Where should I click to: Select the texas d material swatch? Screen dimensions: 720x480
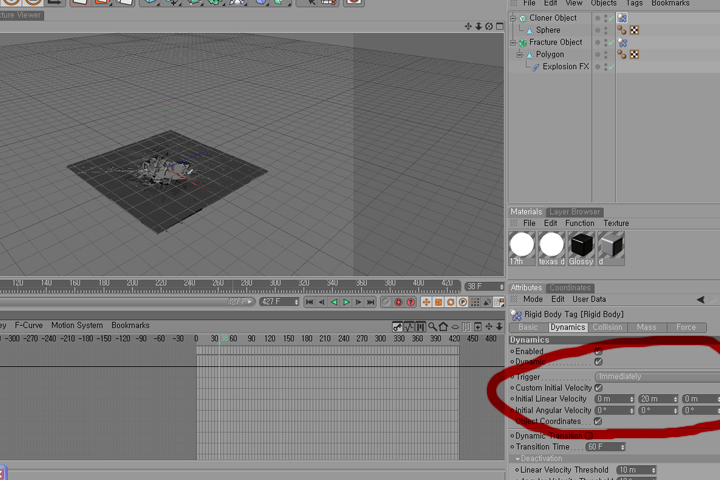click(551, 248)
